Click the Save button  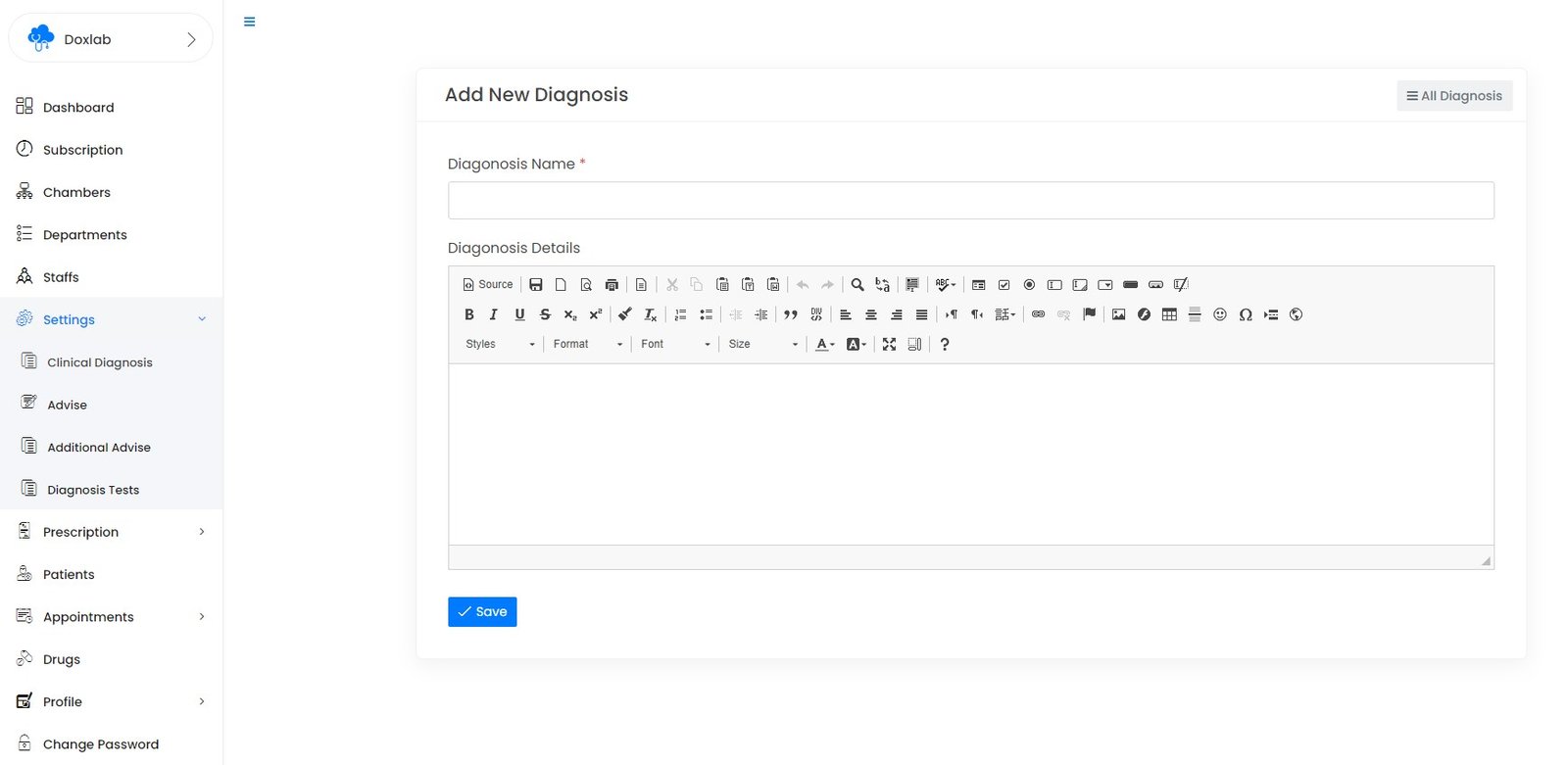click(482, 611)
